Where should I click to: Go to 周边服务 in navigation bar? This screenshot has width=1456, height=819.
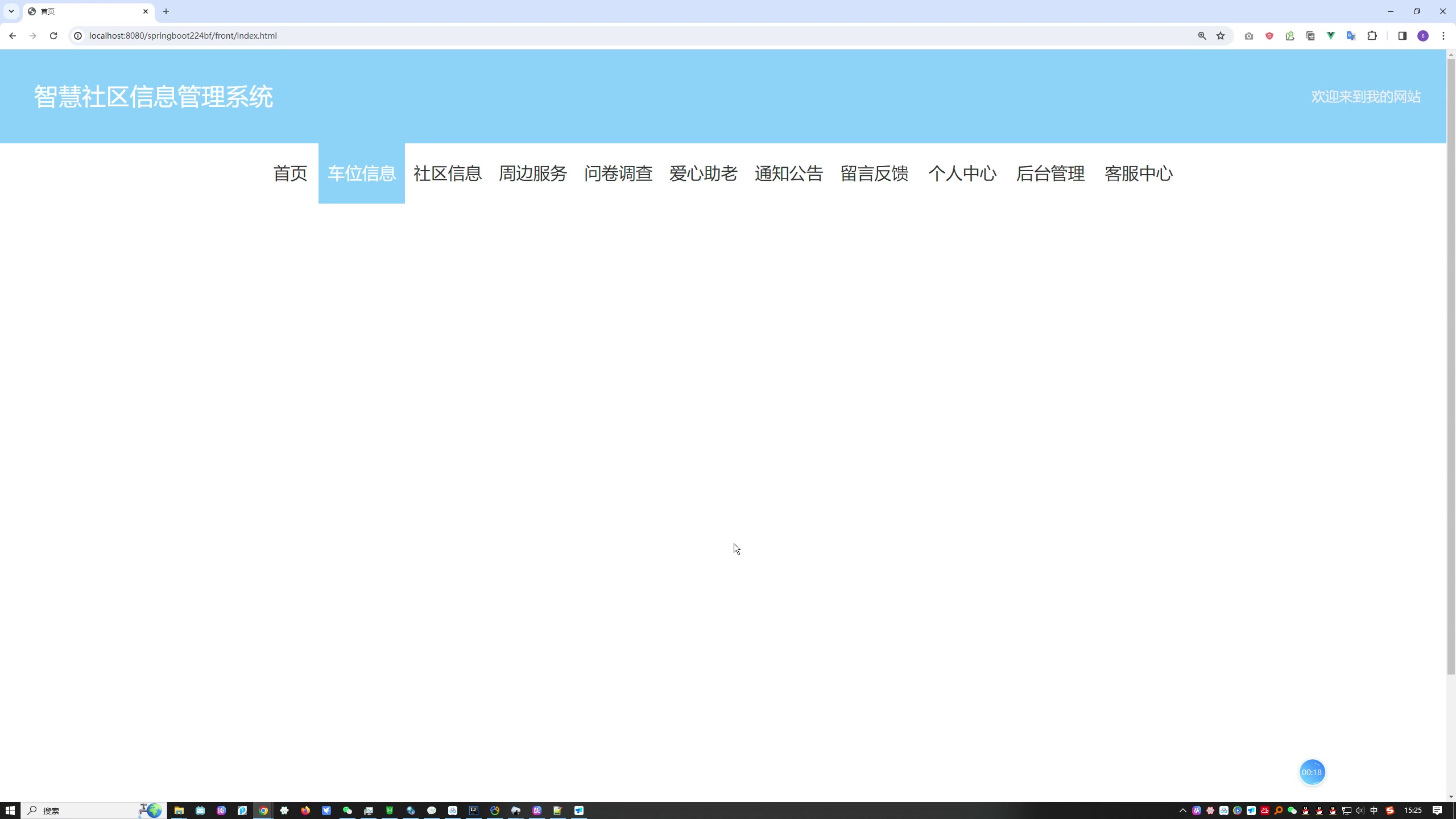(533, 173)
